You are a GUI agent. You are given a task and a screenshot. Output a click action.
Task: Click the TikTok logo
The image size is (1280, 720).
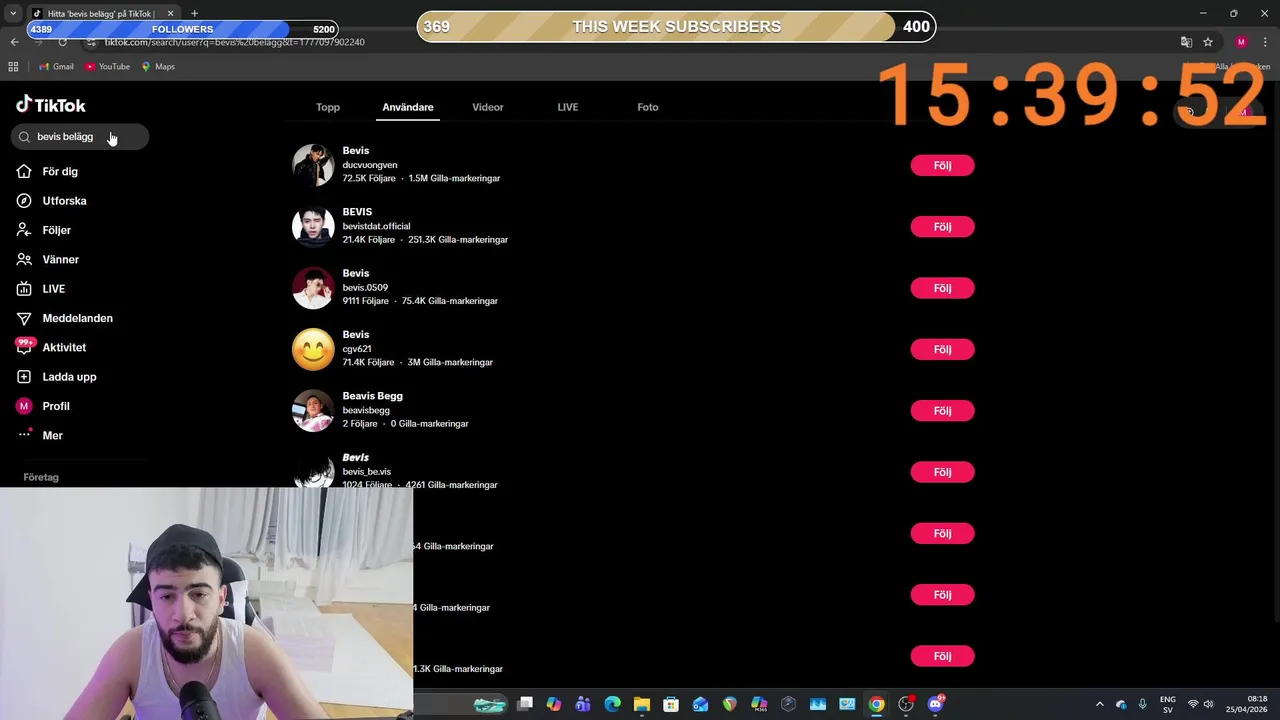51,105
